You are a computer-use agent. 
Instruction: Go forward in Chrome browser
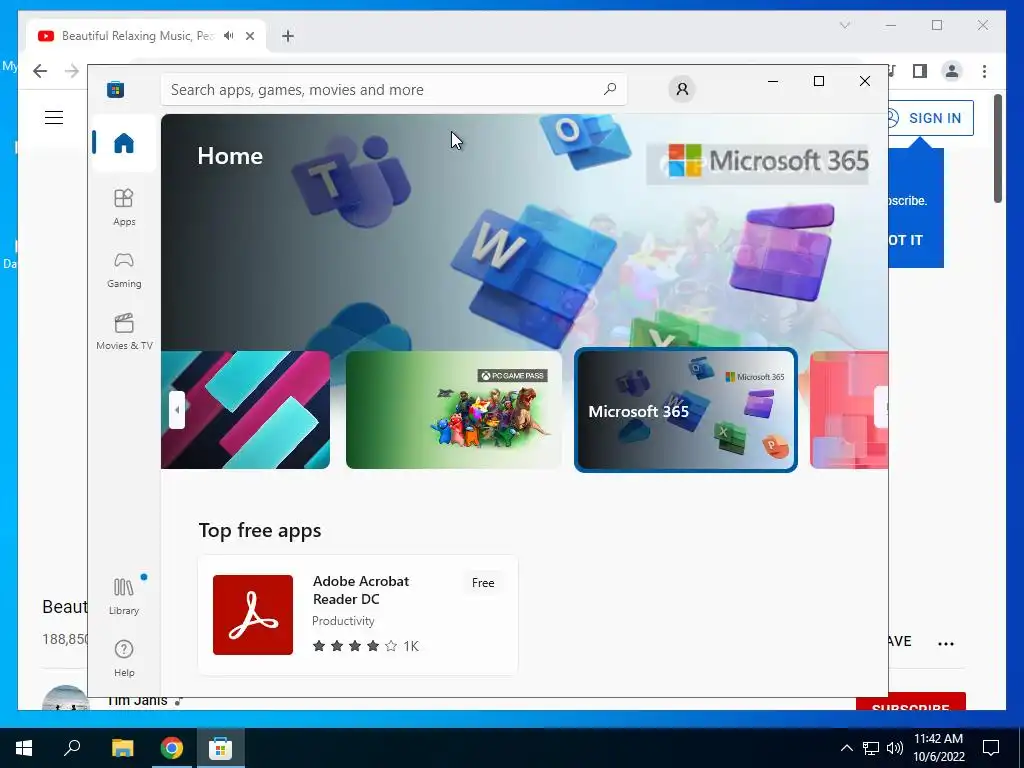click(72, 71)
